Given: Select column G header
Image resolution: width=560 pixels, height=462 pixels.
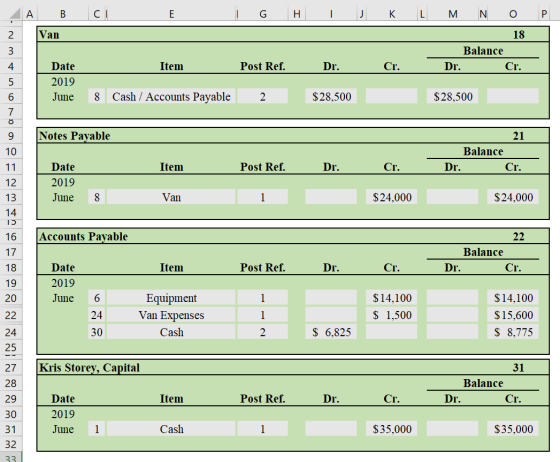Looking at the screenshot, I should point(263,14).
